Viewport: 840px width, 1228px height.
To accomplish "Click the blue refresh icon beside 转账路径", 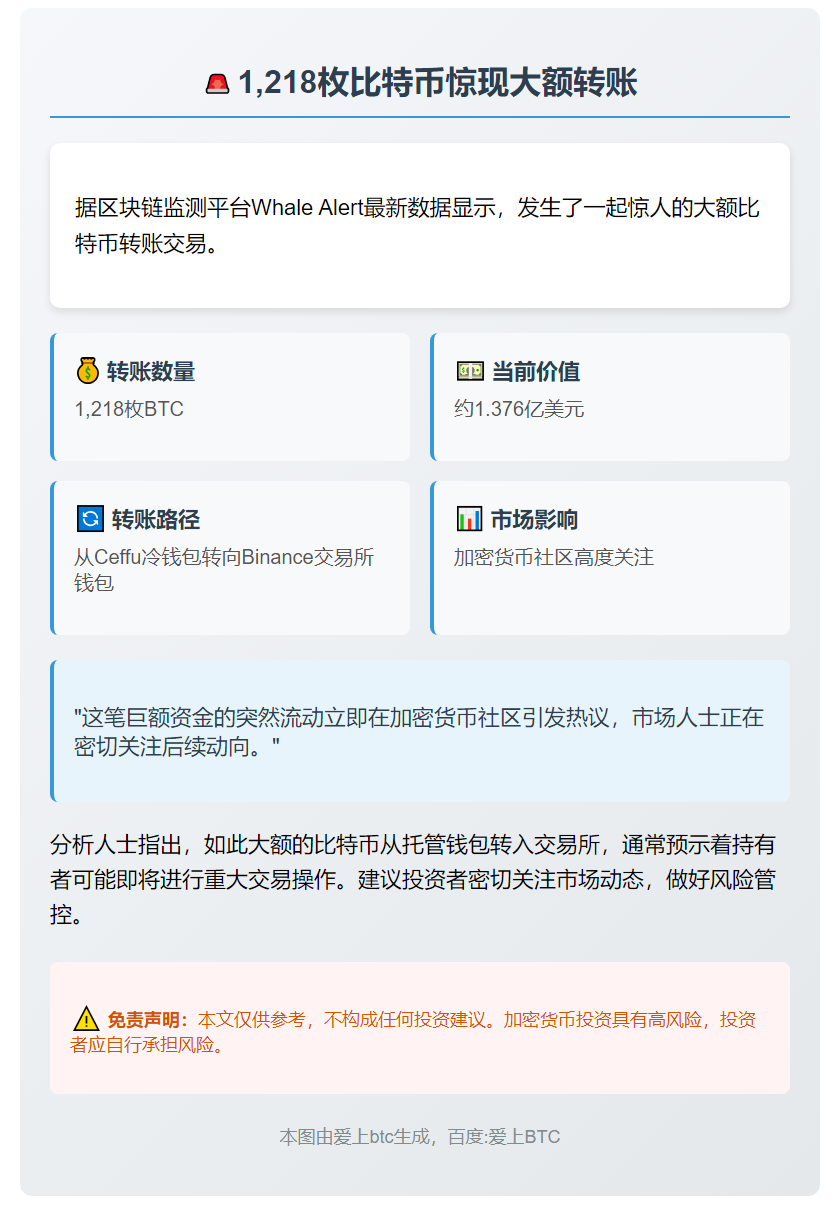I will click(90, 519).
